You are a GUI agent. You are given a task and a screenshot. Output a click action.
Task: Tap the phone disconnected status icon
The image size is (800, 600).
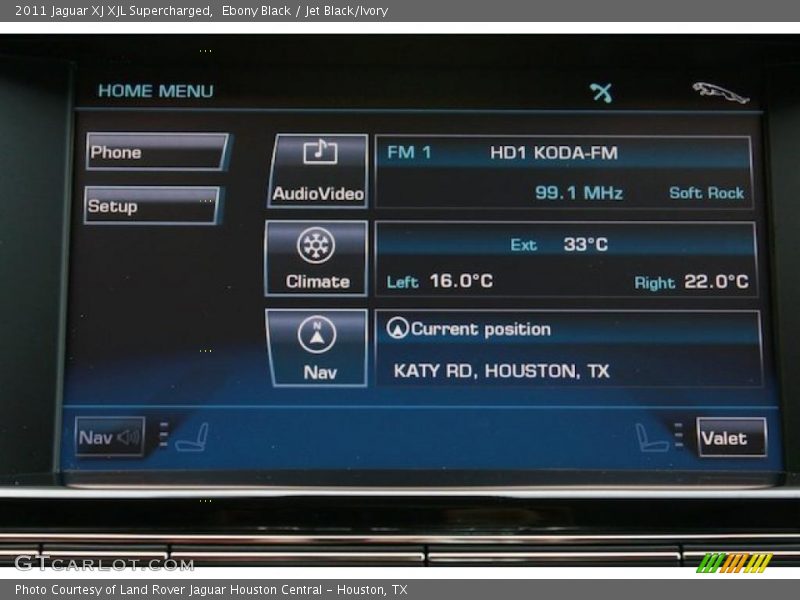coord(601,92)
